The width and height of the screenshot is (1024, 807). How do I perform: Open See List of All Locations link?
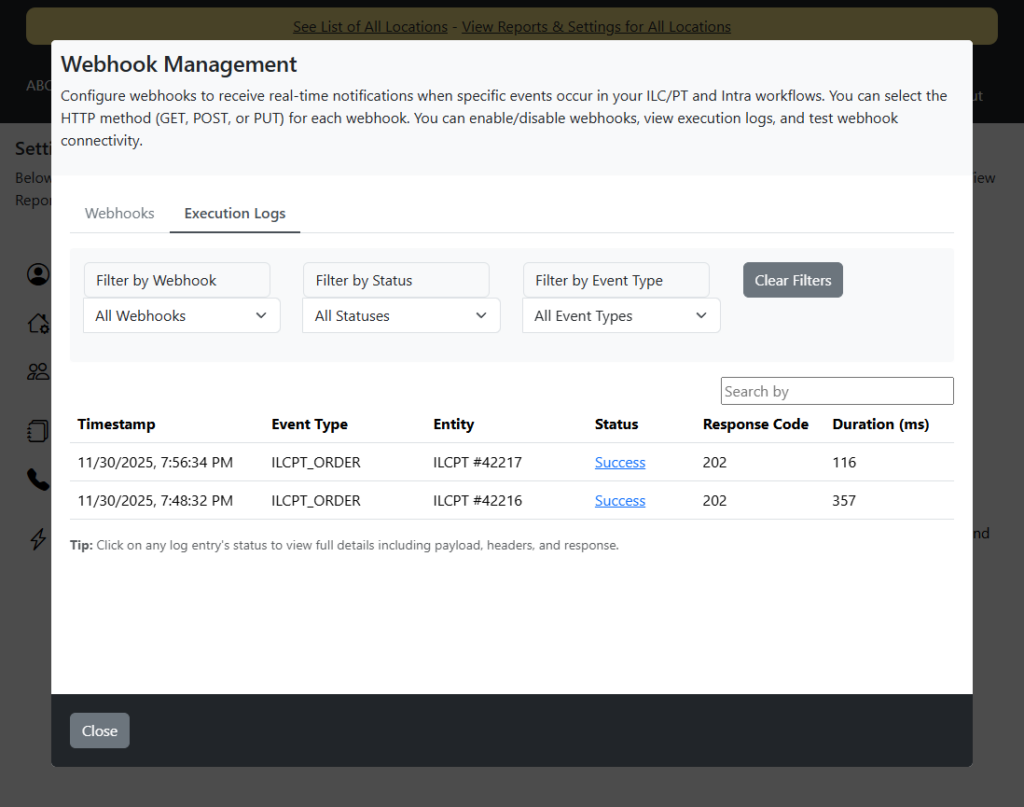370,27
